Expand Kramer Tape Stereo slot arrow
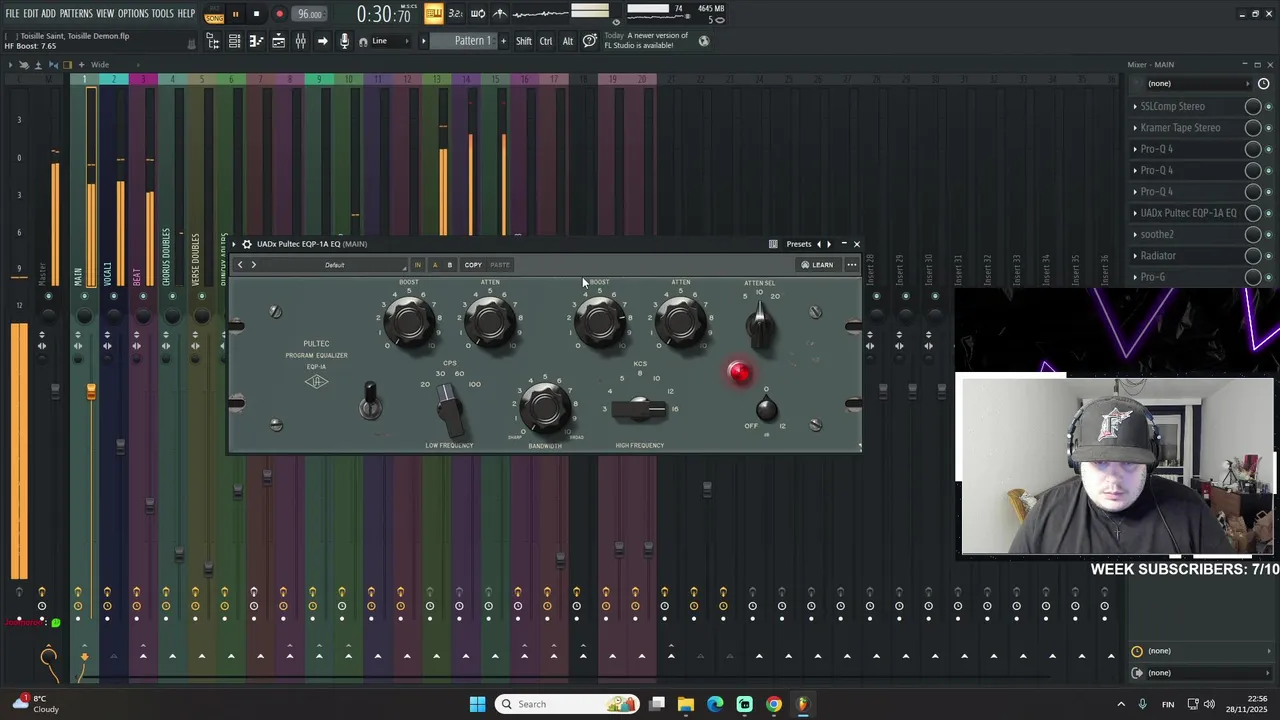The height and width of the screenshot is (720, 1280). pyautogui.click(x=1135, y=128)
